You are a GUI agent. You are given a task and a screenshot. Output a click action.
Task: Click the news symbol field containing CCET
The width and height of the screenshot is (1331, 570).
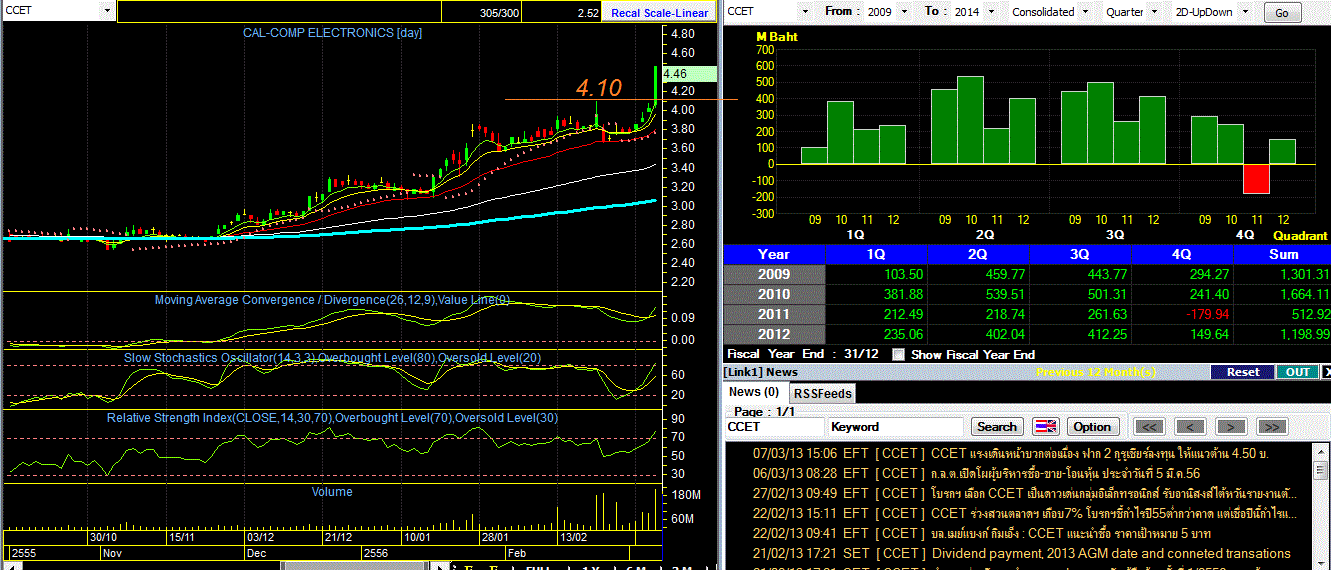(774, 426)
